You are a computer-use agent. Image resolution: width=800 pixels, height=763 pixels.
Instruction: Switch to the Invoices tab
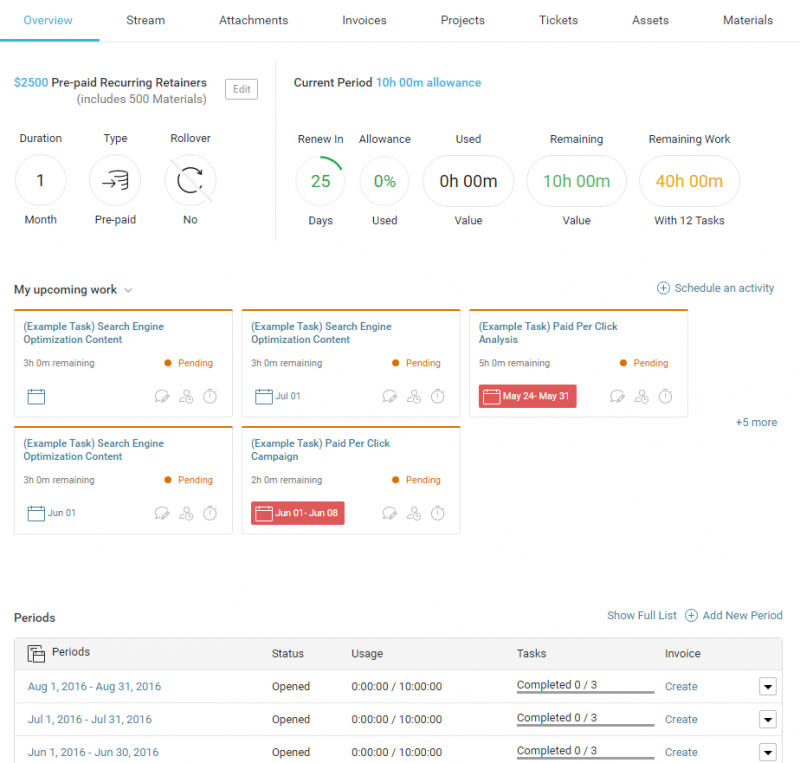pyautogui.click(x=364, y=19)
